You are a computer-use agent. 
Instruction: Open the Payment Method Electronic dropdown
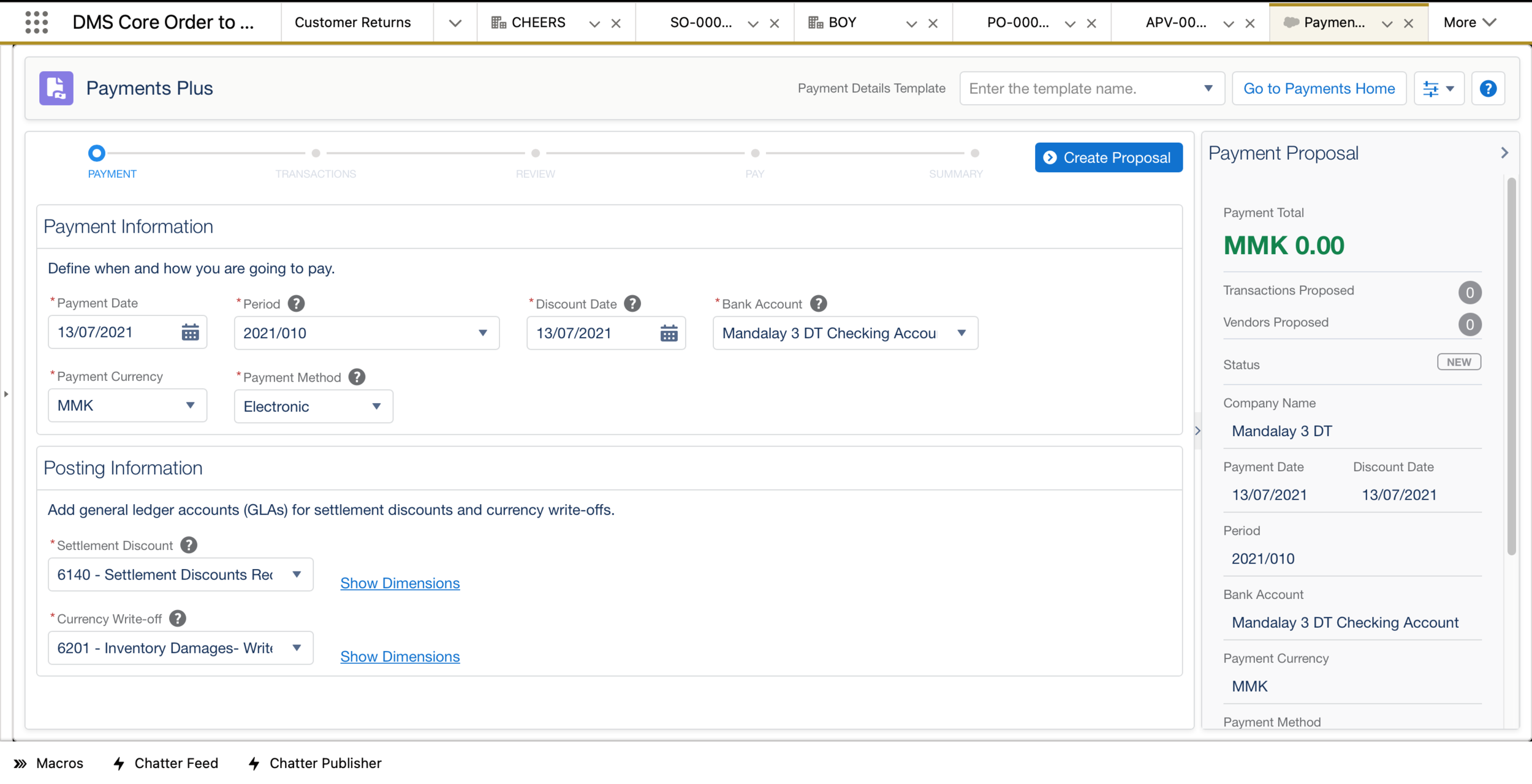point(313,407)
